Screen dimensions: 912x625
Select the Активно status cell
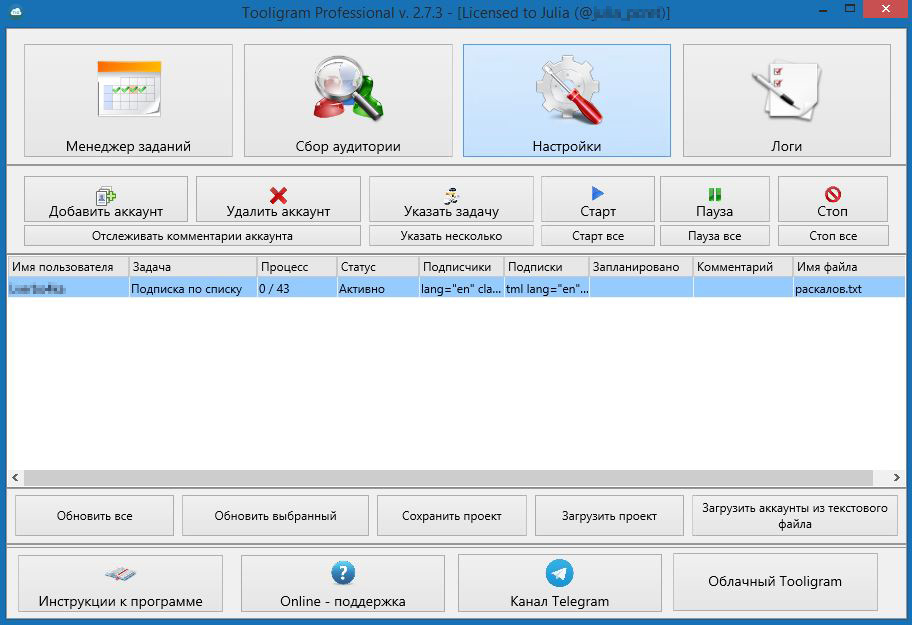[x=378, y=288]
